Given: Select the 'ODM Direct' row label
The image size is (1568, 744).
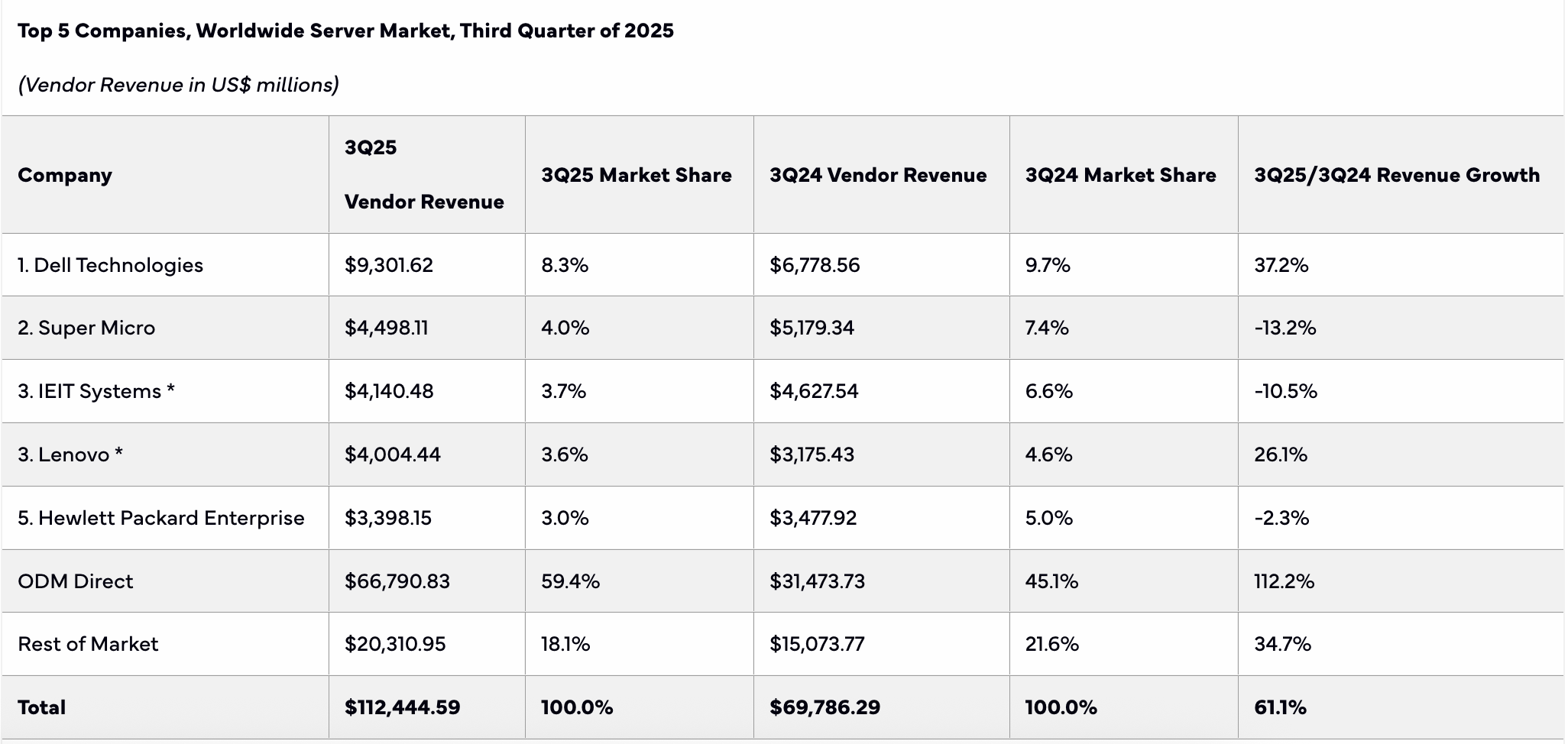Looking at the screenshot, I should click(x=76, y=581).
